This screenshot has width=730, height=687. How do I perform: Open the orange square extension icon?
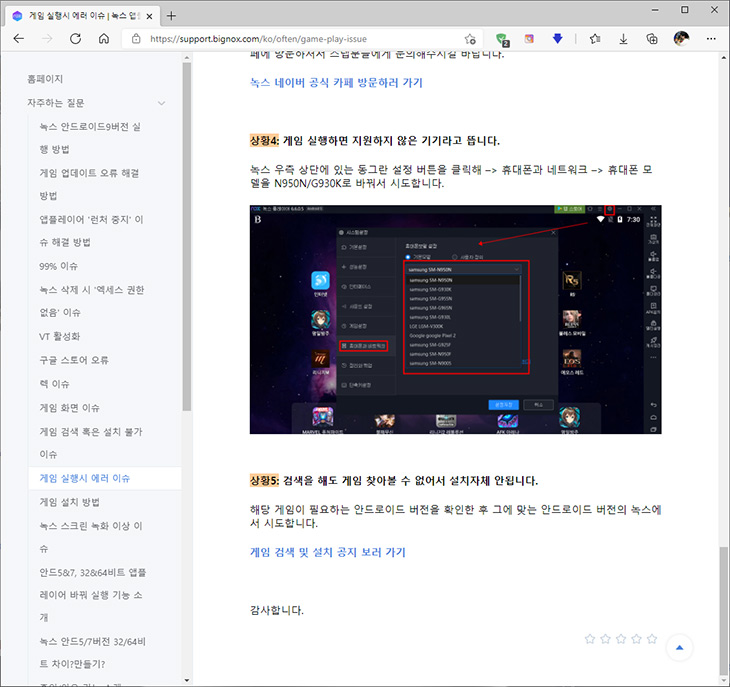(529, 39)
